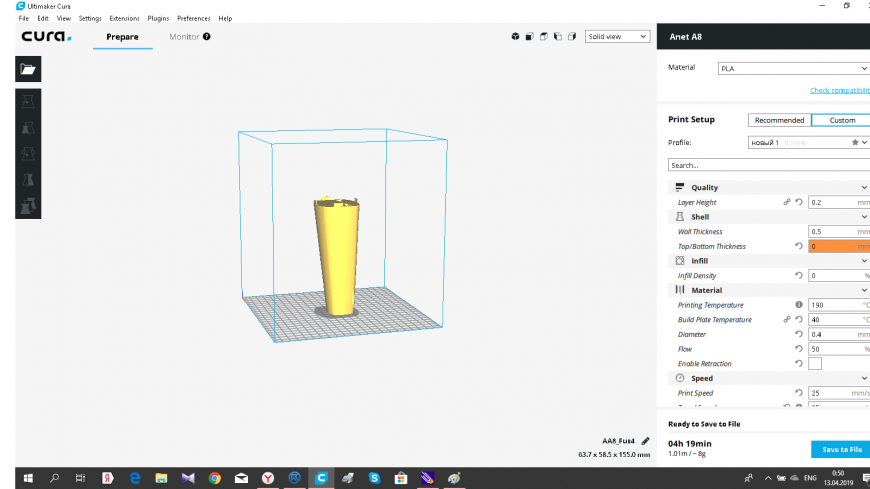
Task: Revert Build Plate Temperature value
Action: click(799, 319)
